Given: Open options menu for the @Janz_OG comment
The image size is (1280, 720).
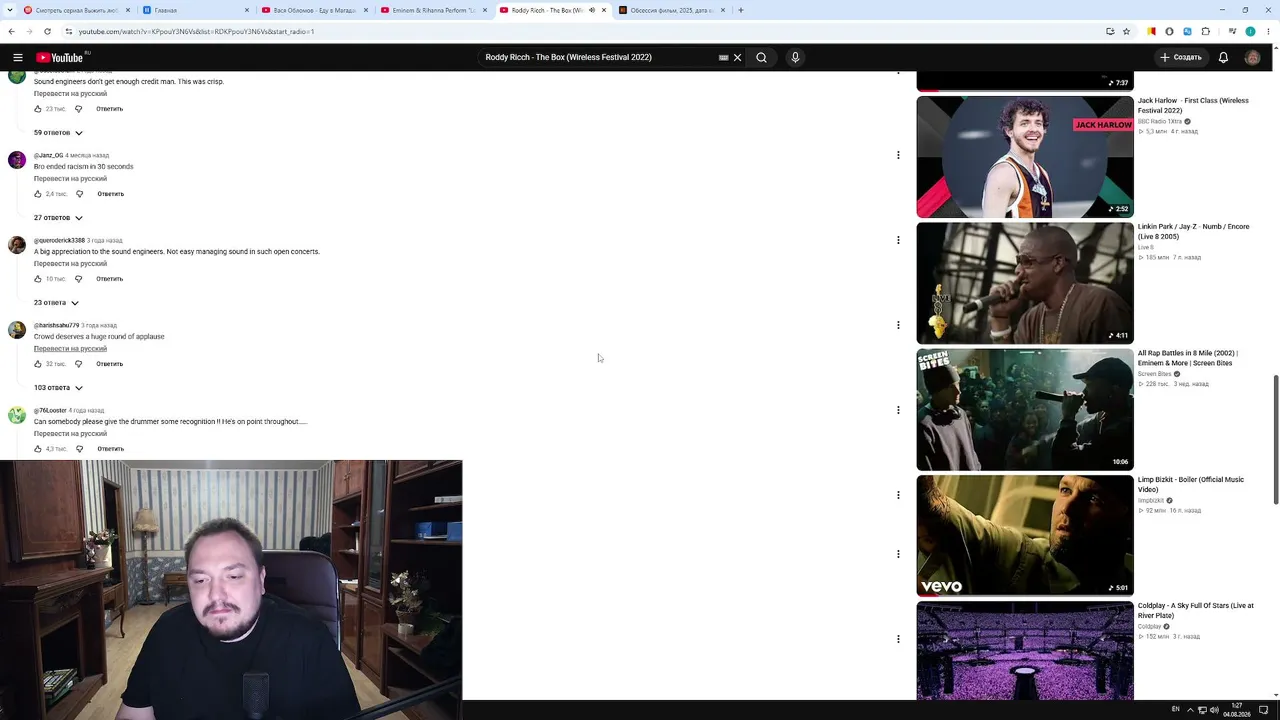Looking at the screenshot, I should (898, 155).
